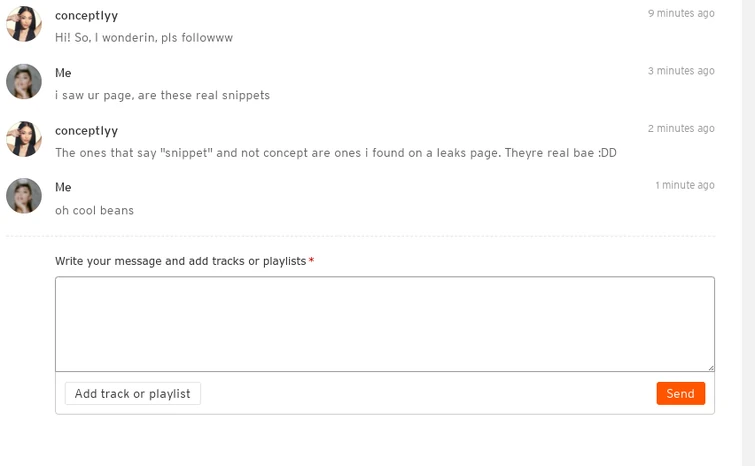Click the "Hi! So, I wonderin, pls followww" message
Image resolution: width=755 pixels, height=466 pixels.
[x=144, y=38]
